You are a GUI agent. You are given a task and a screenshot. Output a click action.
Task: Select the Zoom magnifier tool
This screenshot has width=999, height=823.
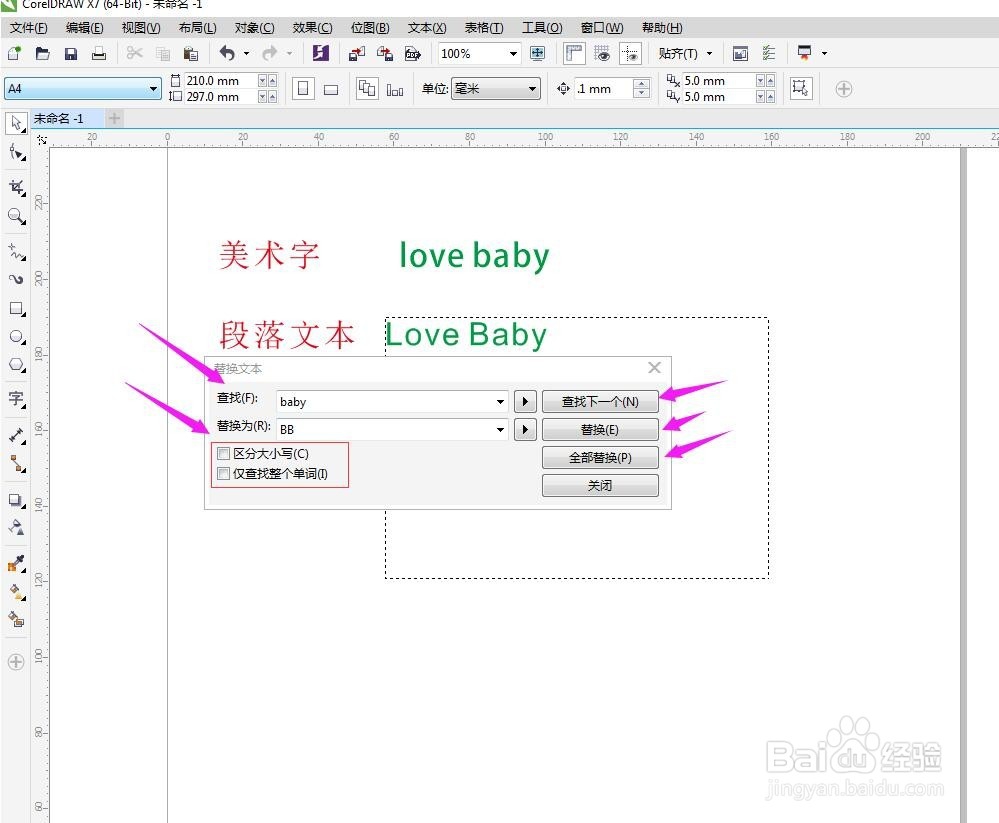[17, 217]
